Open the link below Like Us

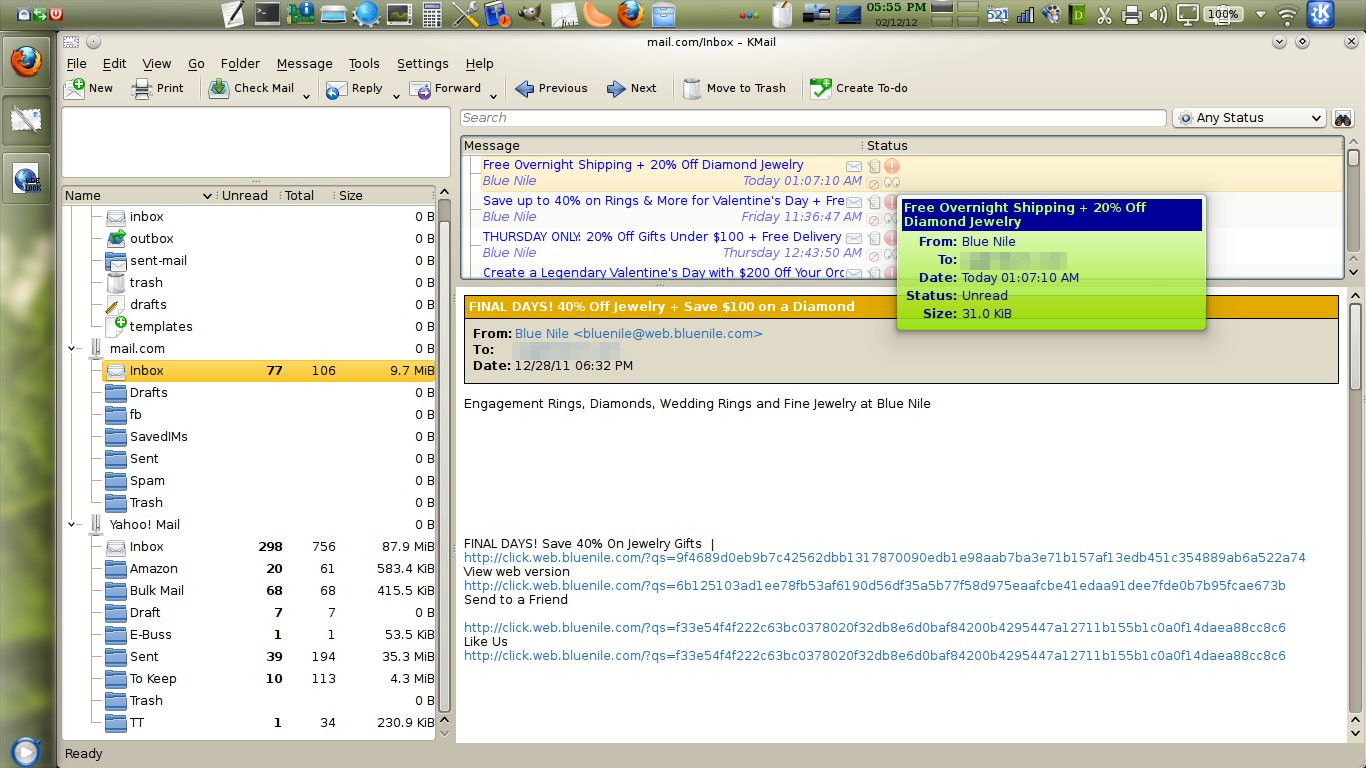[x=874, y=656]
